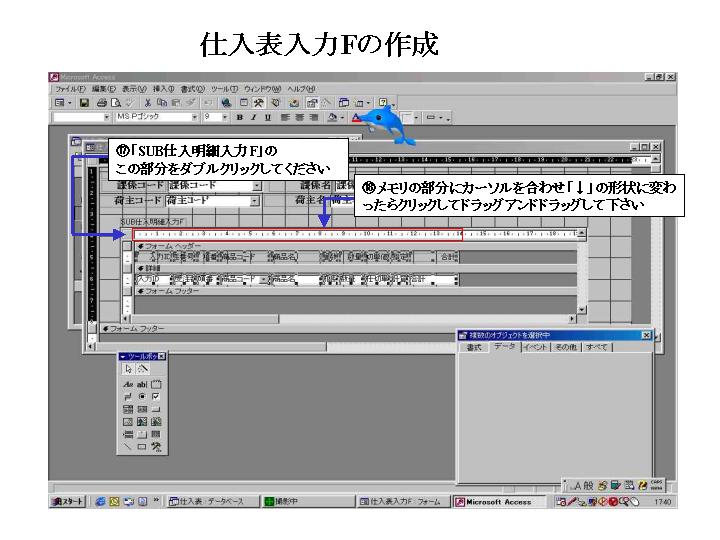Viewport: 720px width, 540px height.
Task: Select the Check Box tool in the toolbox
Action: [x=155, y=395]
